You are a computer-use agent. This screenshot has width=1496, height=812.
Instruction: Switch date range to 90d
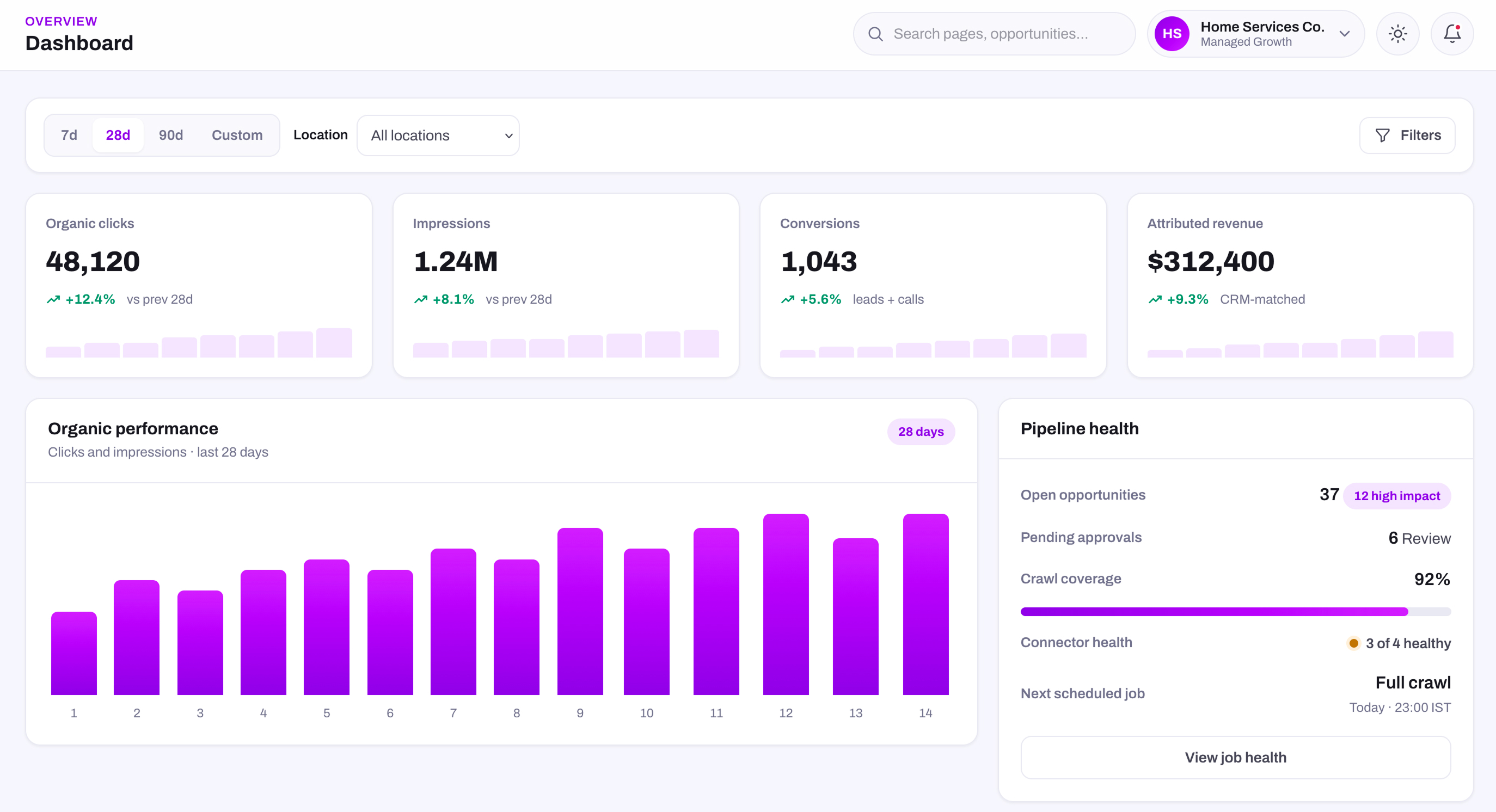click(x=171, y=135)
